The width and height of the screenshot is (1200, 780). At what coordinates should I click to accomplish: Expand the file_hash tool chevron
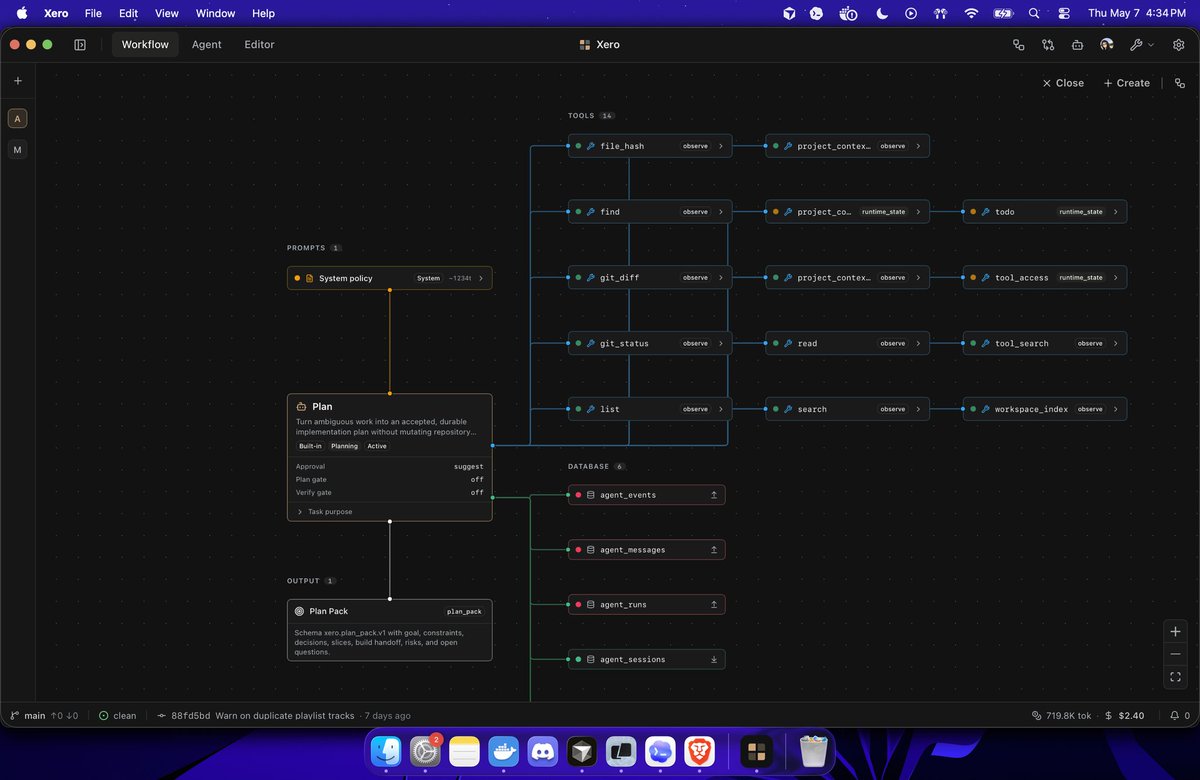721,146
